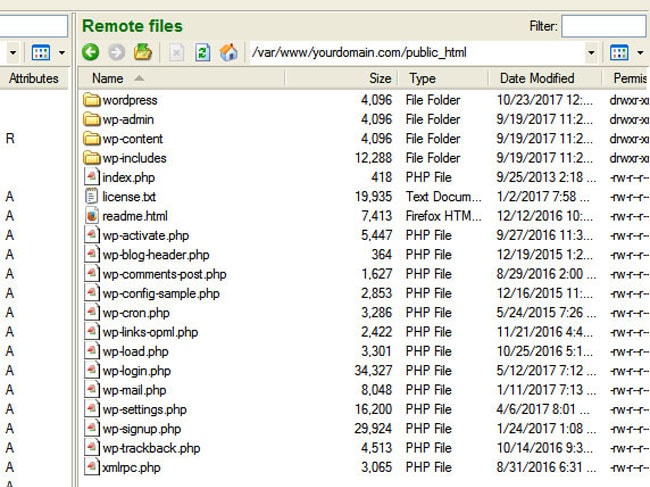Open the remote path history dropdown arrow
The width and height of the screenshot is (650, 487).
pyautogui.click(x=591, y=53)
